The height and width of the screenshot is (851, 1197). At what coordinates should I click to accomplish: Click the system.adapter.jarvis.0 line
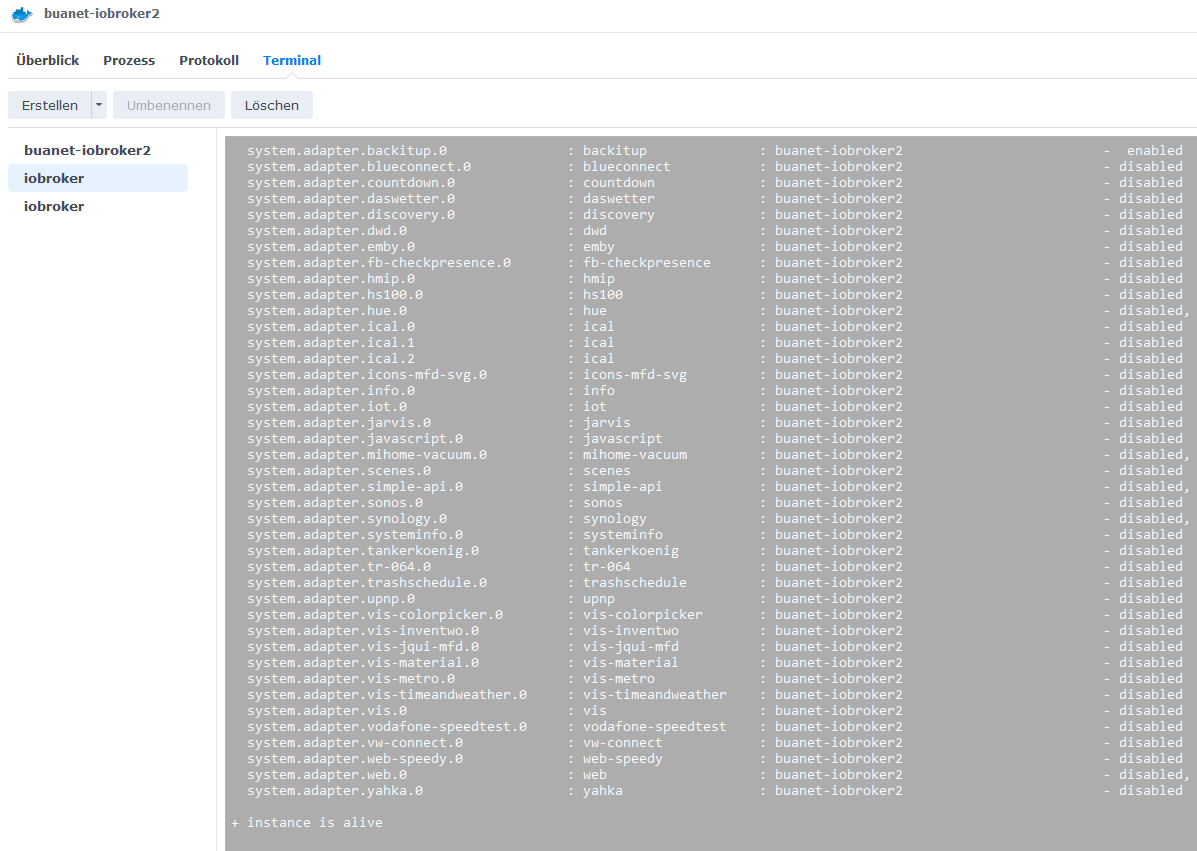339,423
